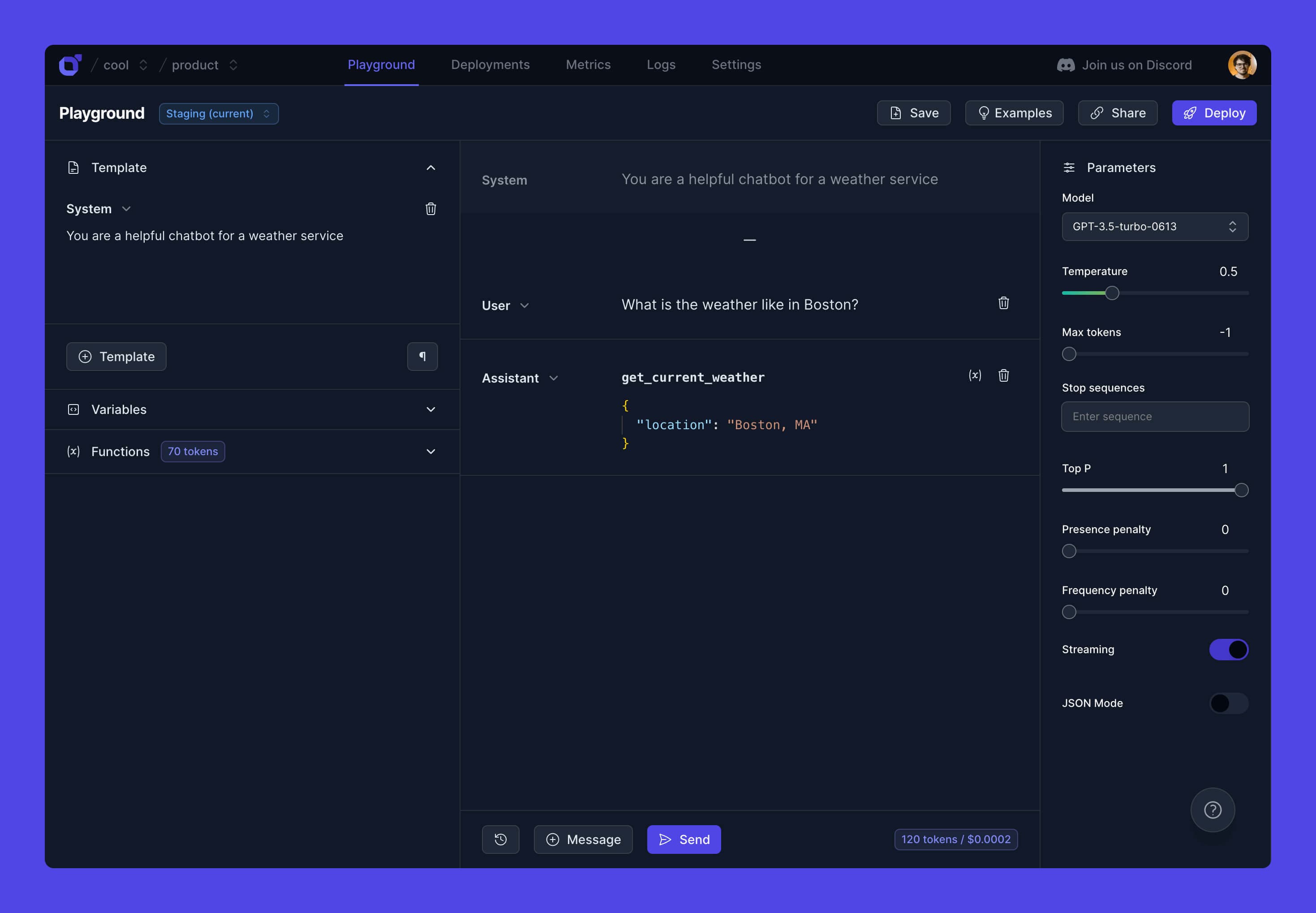Image resolution: width=1316 pixels, height=913 pixels.
Task: Disable Streaming
Action: (1230, 649)
